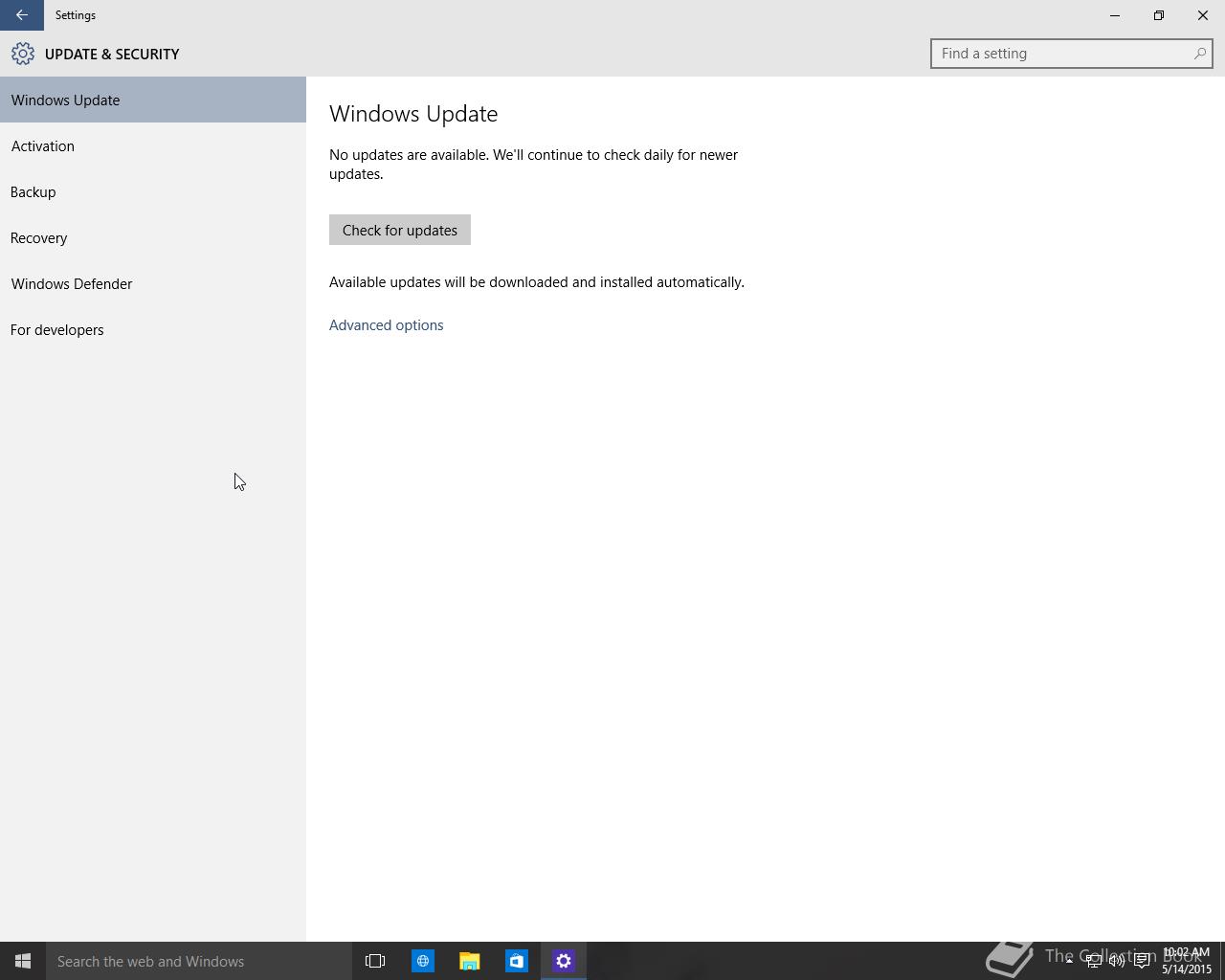Click the magnifier icon in Find a setting

pos(1199,54)
